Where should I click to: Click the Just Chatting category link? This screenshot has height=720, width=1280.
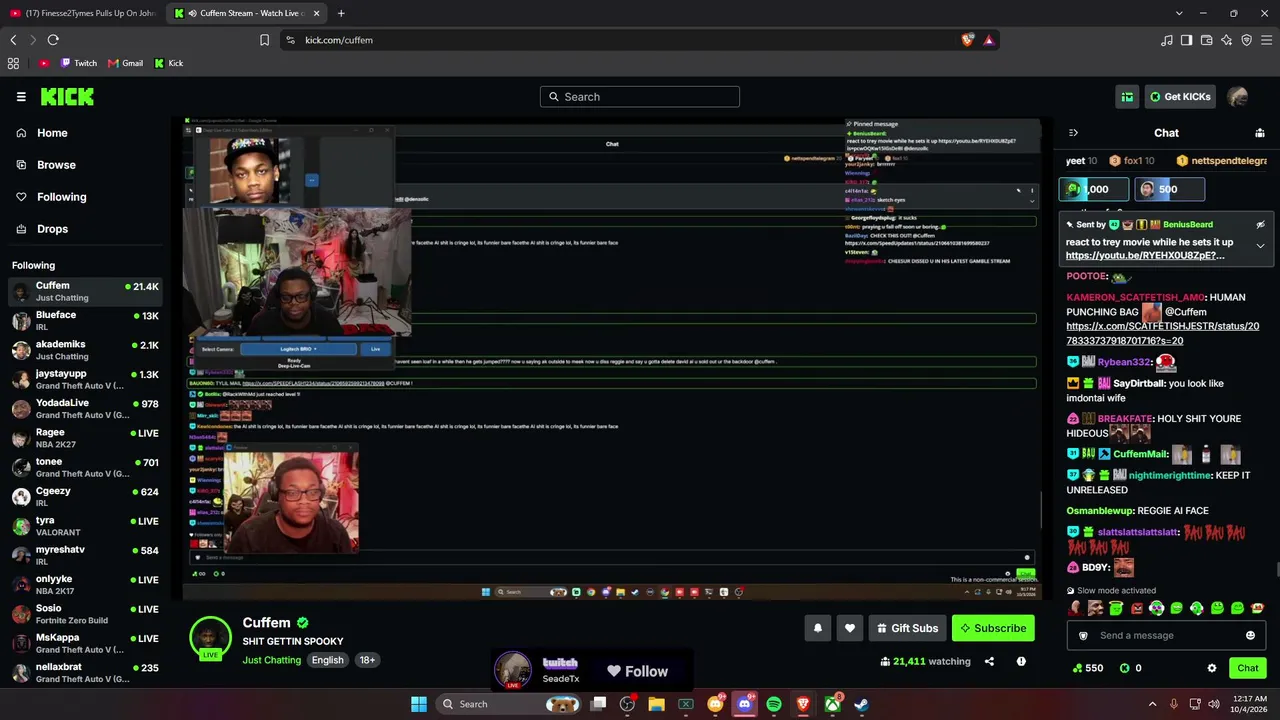(271, 660)
